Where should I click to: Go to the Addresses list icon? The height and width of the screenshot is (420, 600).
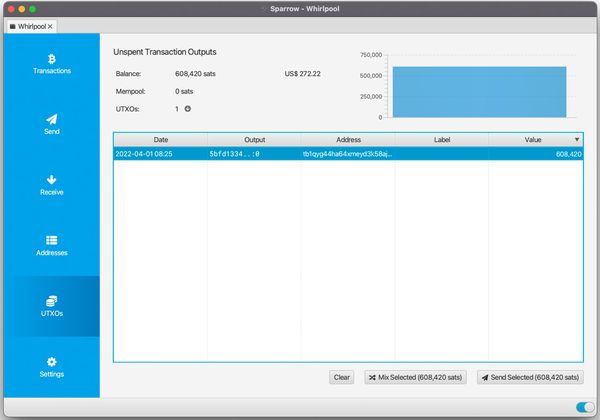click(51, 240)
